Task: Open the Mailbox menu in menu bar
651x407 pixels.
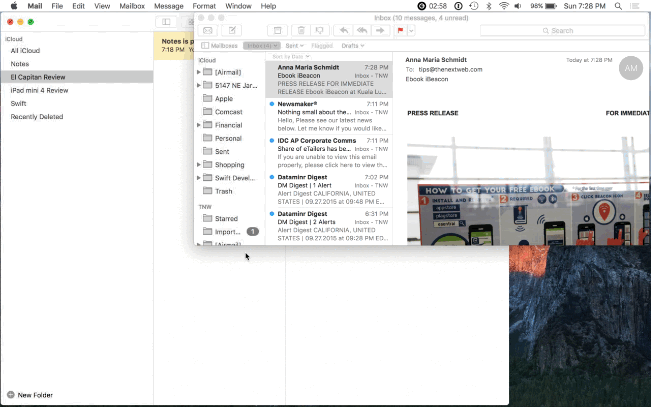Action: pos(132,6)
